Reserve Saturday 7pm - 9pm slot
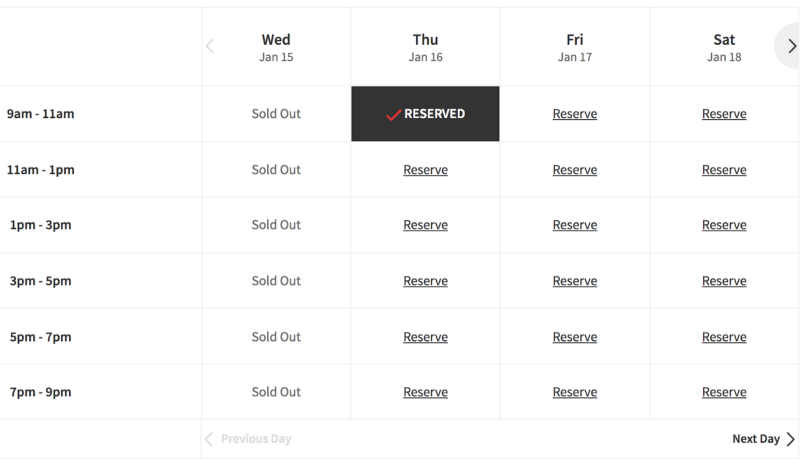 (x=724, y=392)
